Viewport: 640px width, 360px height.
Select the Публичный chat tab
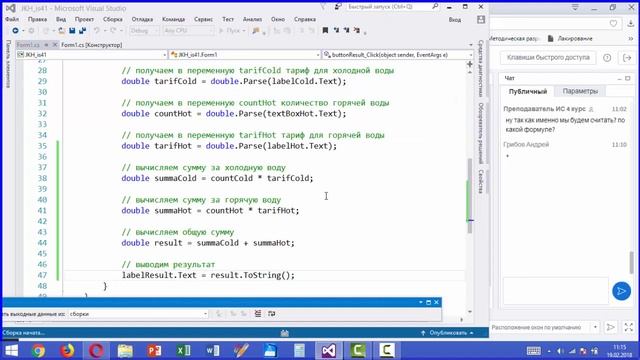tap(528, 91)
